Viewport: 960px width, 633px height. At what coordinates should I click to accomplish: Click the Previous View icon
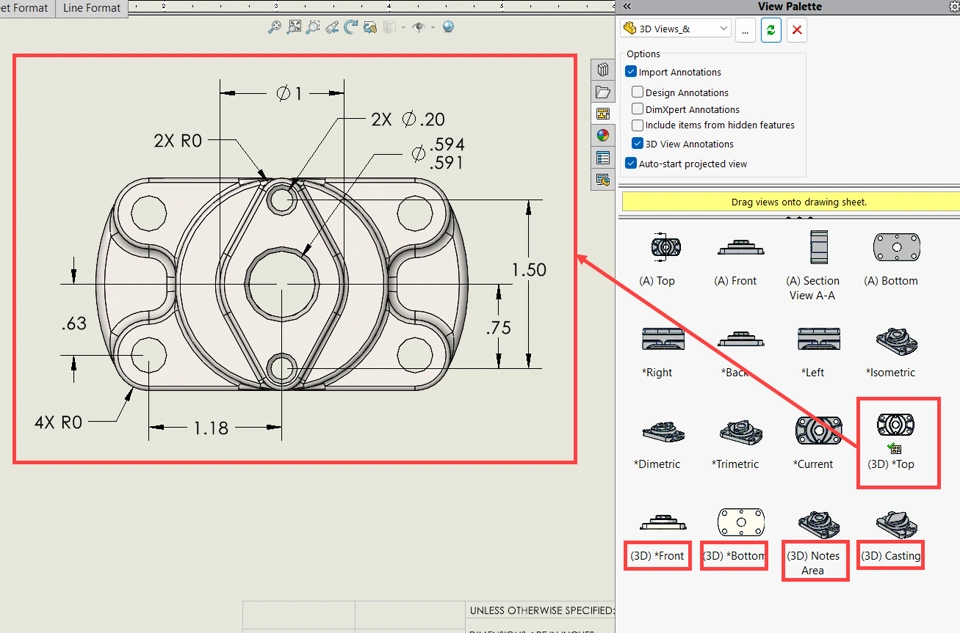click(x=332, y=27)
